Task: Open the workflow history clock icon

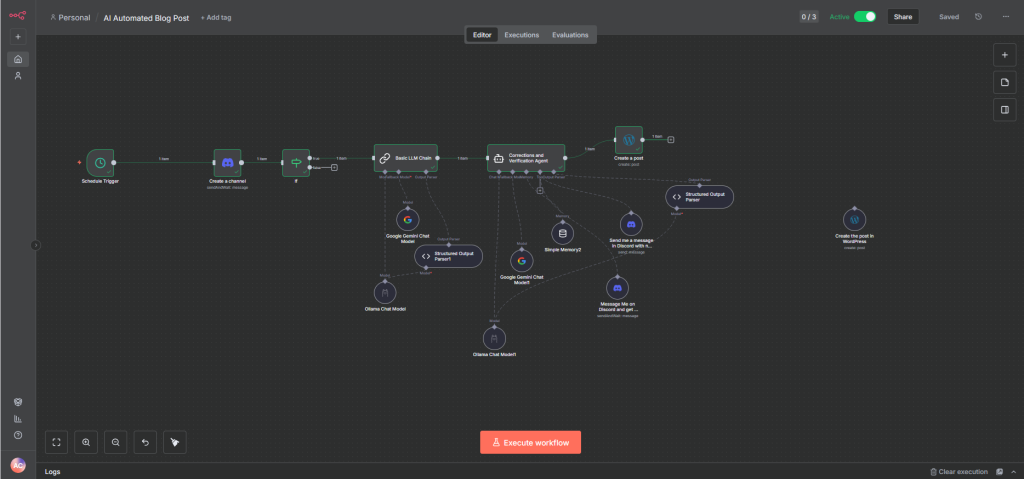Action: (978, 17)
